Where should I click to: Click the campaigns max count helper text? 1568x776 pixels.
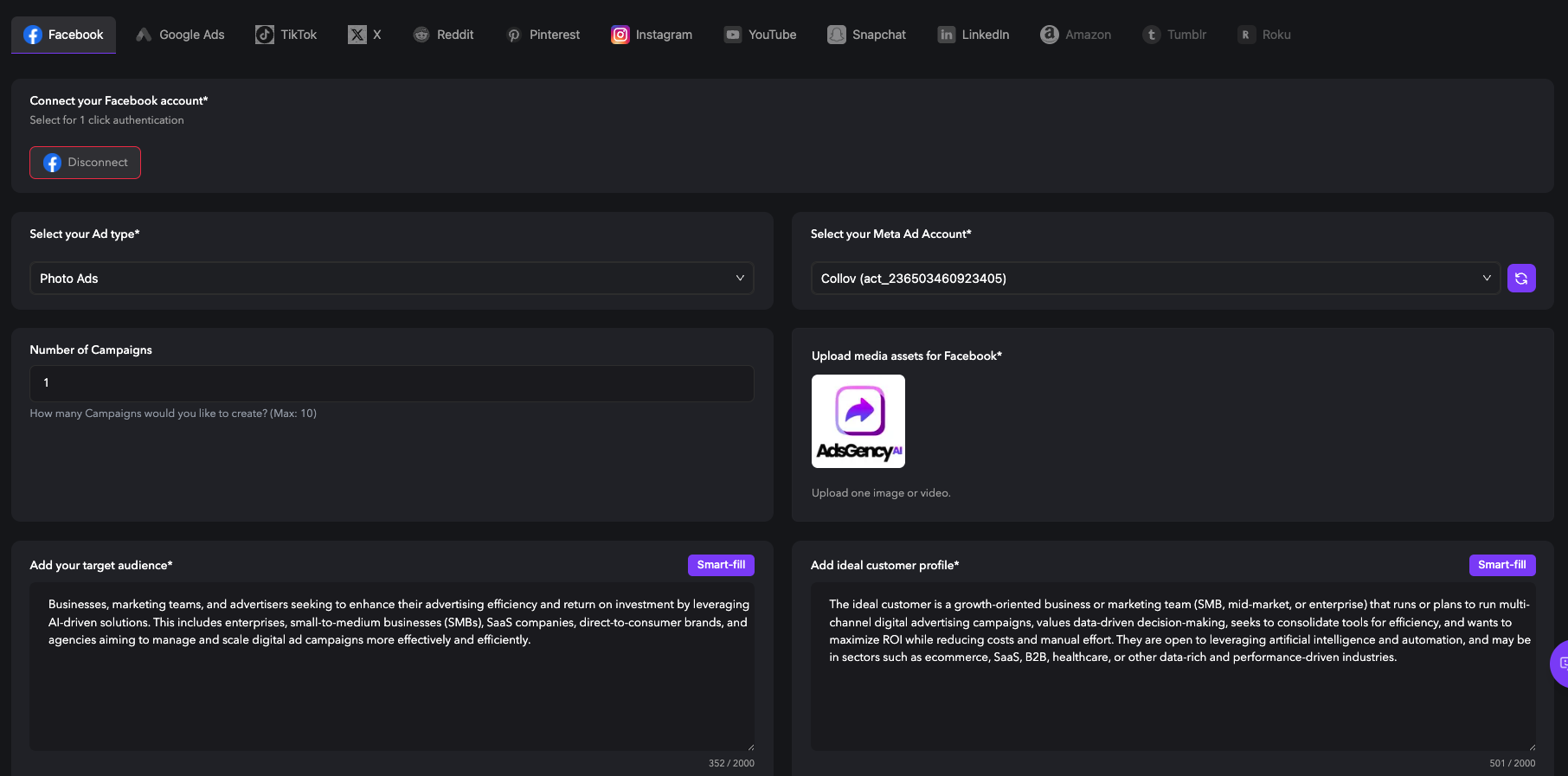point(173,414)
